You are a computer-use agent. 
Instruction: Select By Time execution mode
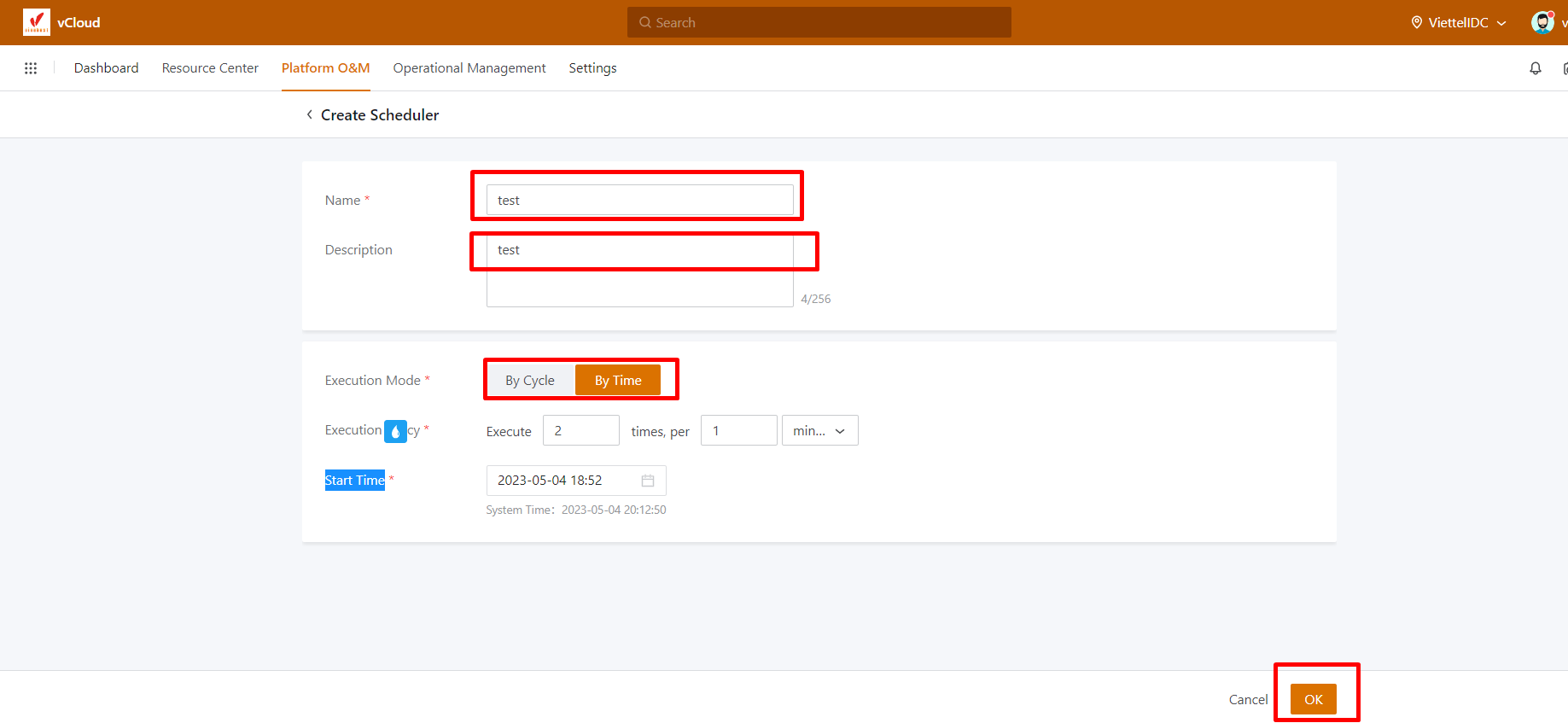(618, 381)
